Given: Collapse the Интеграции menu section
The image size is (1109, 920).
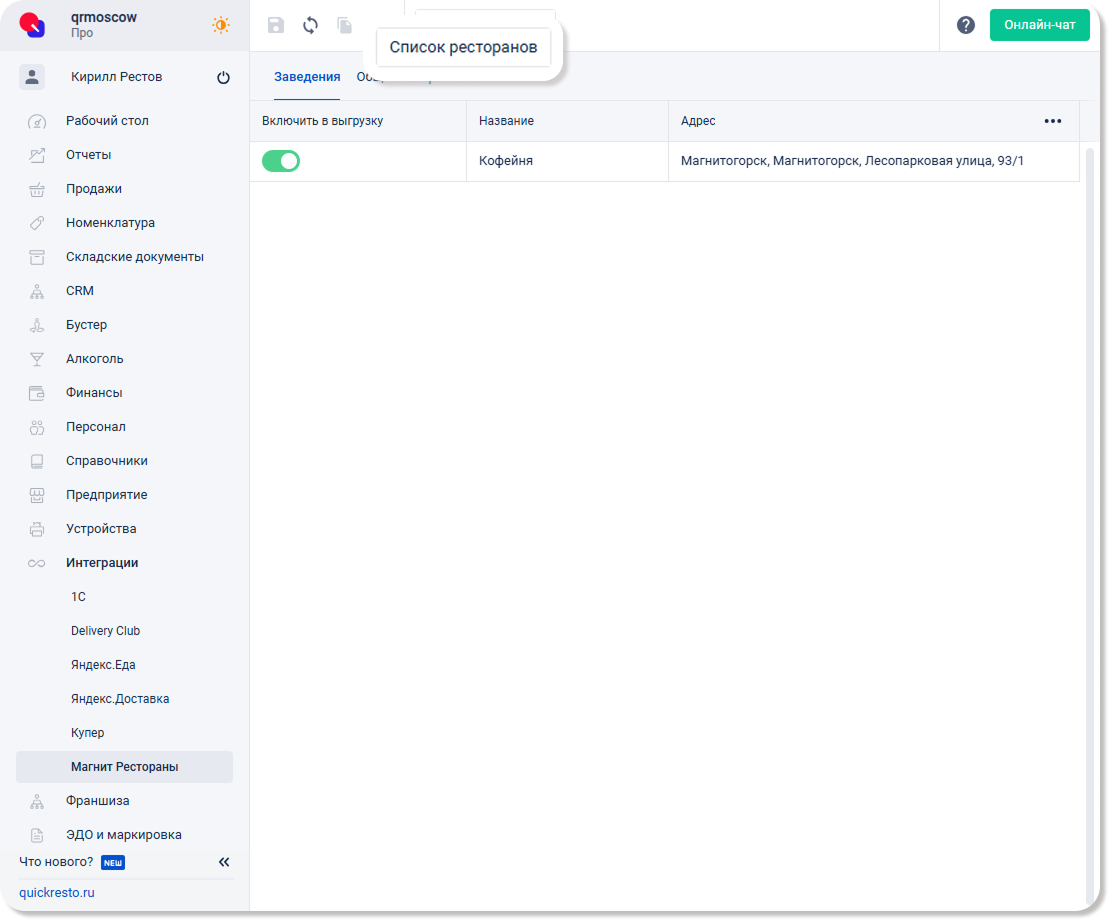Looking at the screenshot, I should [102, 563].
